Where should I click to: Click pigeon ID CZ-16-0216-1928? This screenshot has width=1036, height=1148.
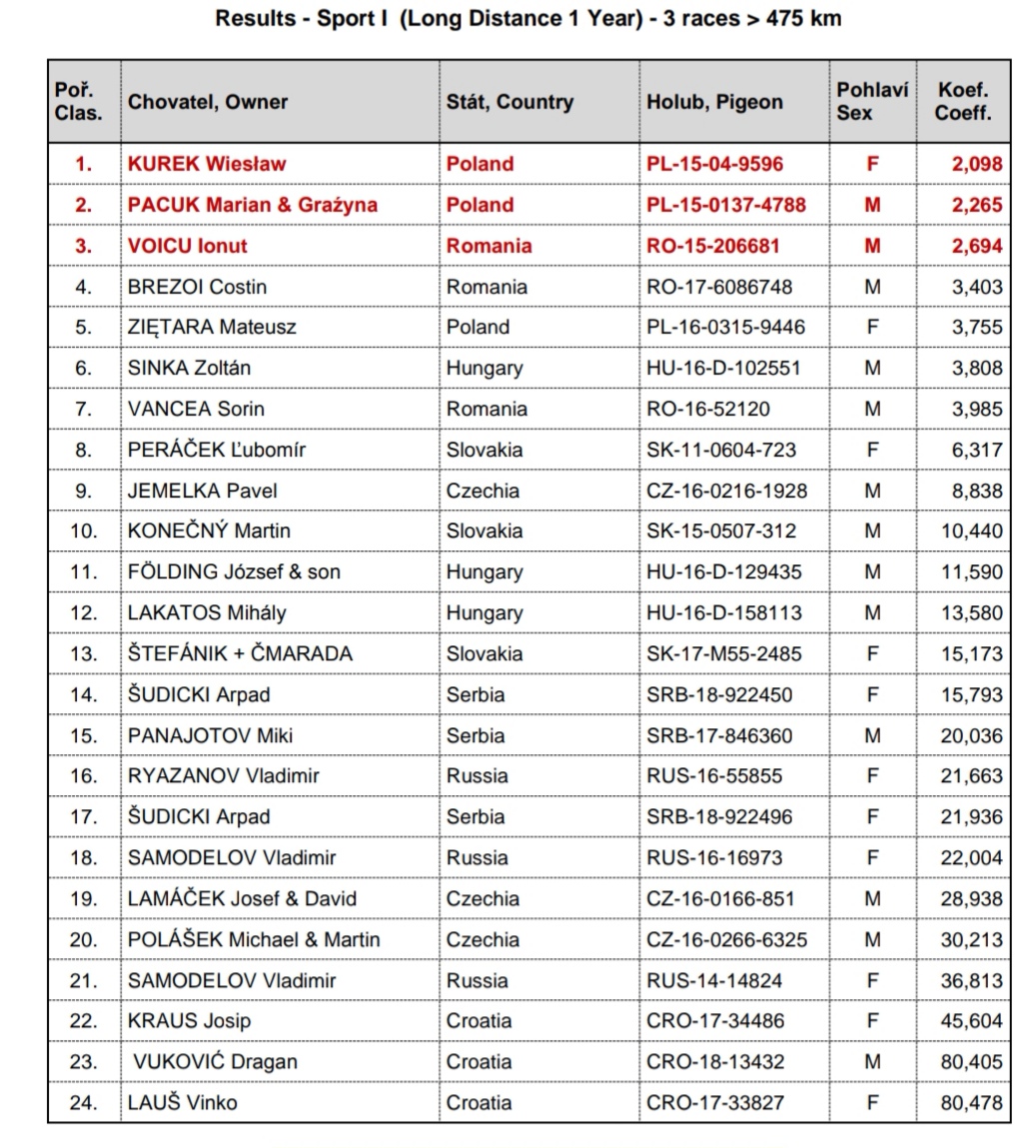coord(726,491)
